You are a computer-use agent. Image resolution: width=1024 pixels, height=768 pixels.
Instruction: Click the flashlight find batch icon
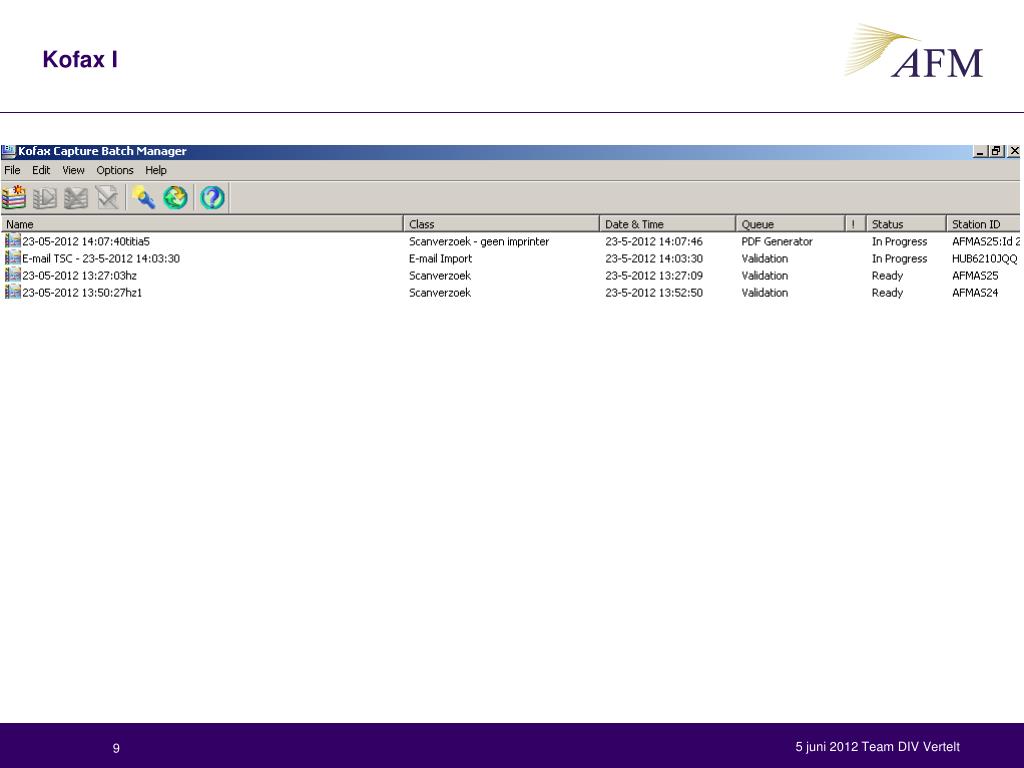tap(144, 197)
